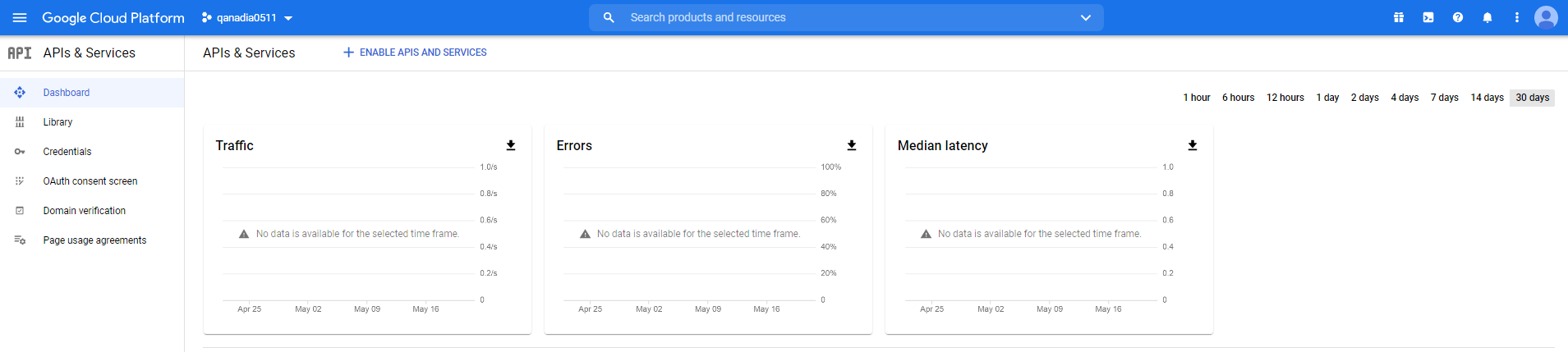Go to OAuth consent screen page
Image resolution: width=1568 pixels, height=352 pixels.
90,181
